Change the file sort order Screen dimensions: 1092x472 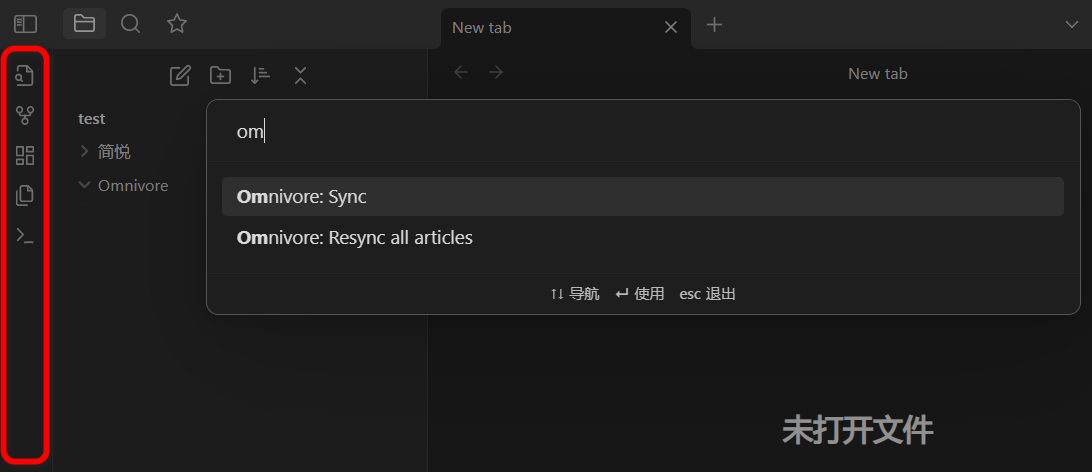click(260, 75)
